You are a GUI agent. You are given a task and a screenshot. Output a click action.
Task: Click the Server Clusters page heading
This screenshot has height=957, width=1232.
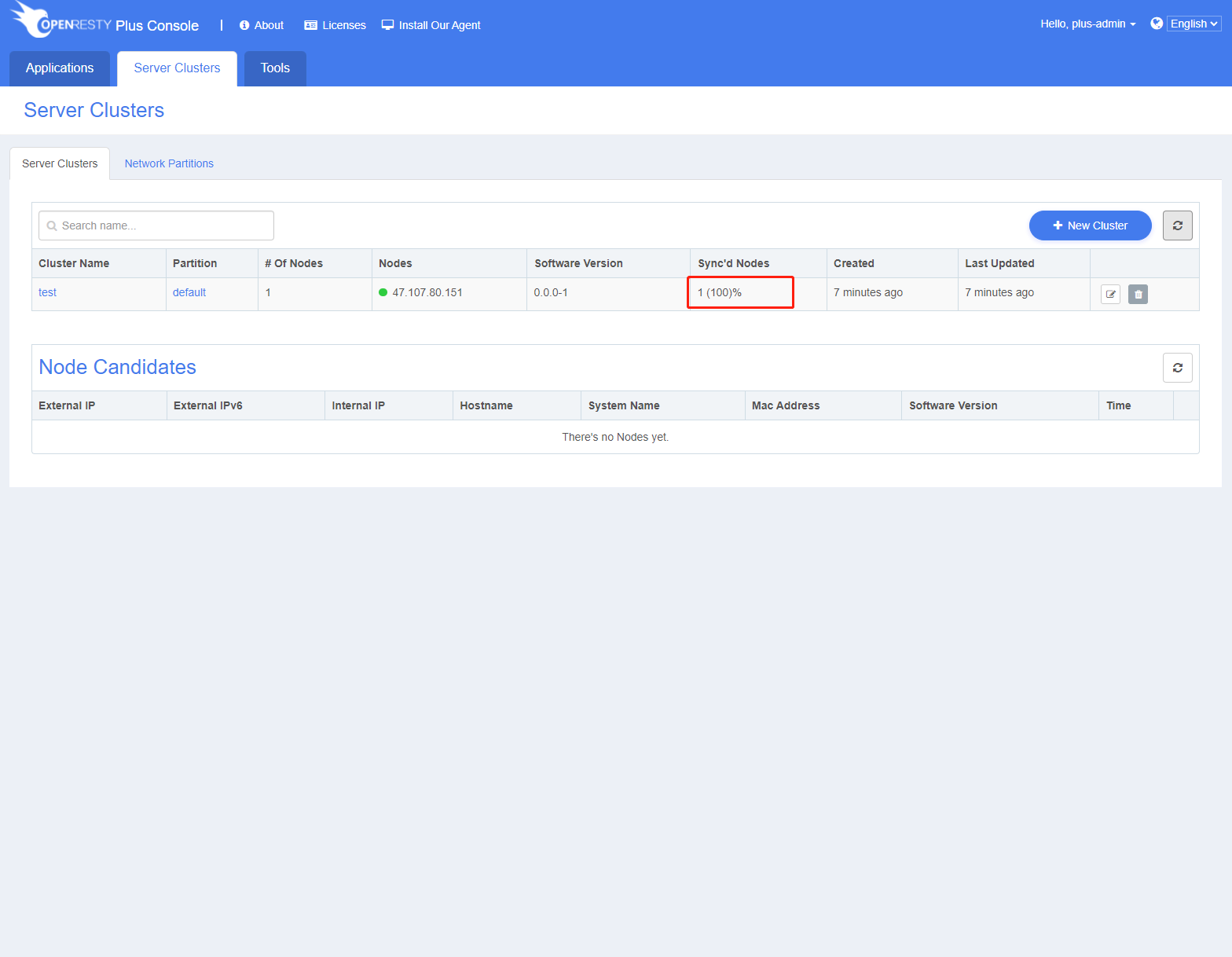click(94, 110)
